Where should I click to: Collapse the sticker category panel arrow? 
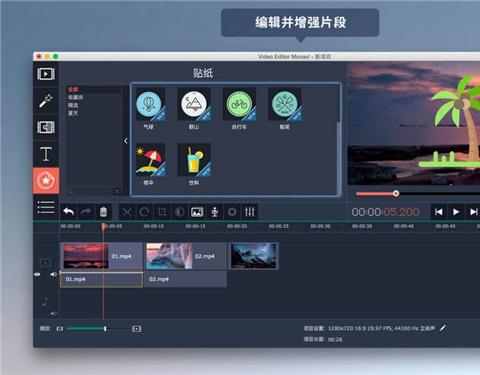pos(126,141)
